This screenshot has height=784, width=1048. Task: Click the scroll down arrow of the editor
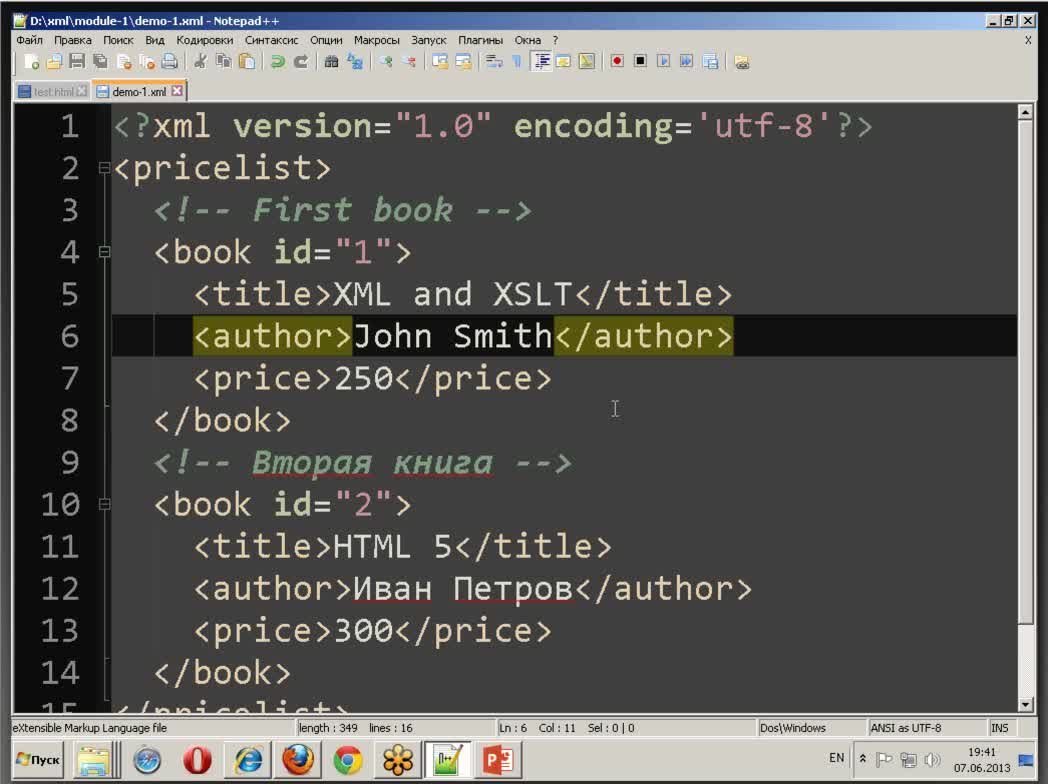(1025, 704)
